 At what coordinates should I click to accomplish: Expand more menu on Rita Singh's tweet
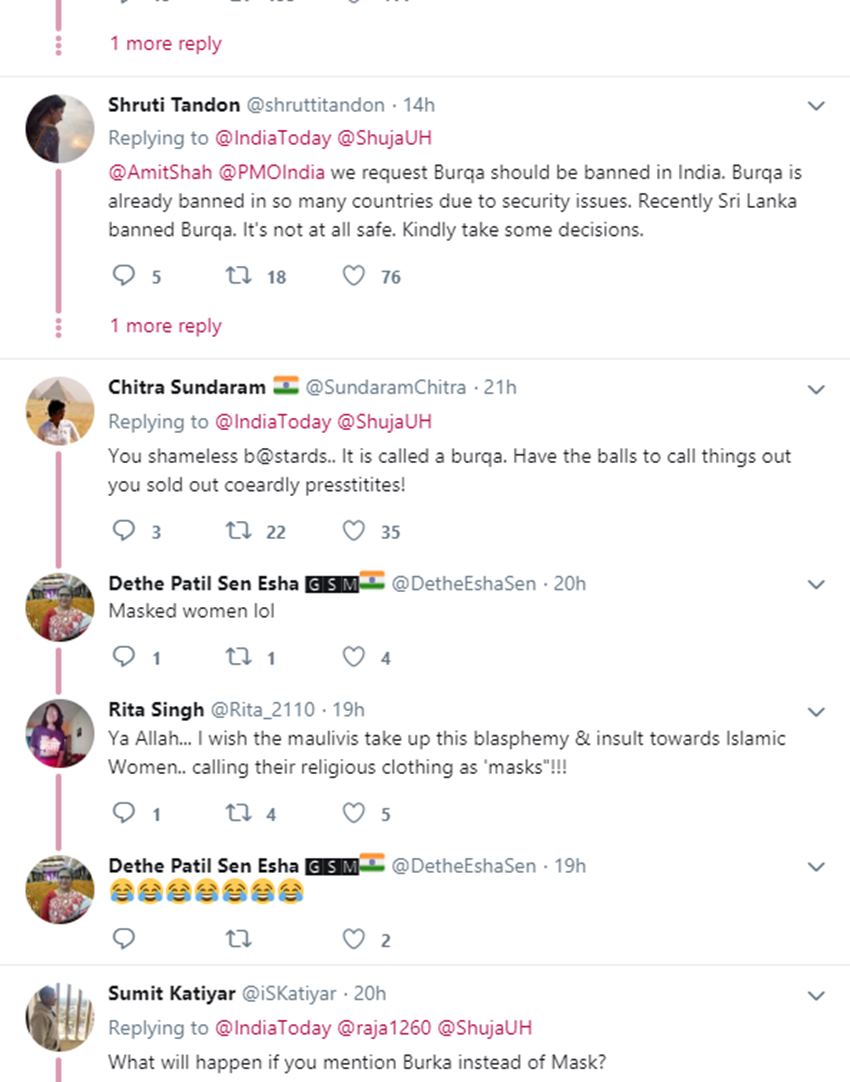click(816, 712)
